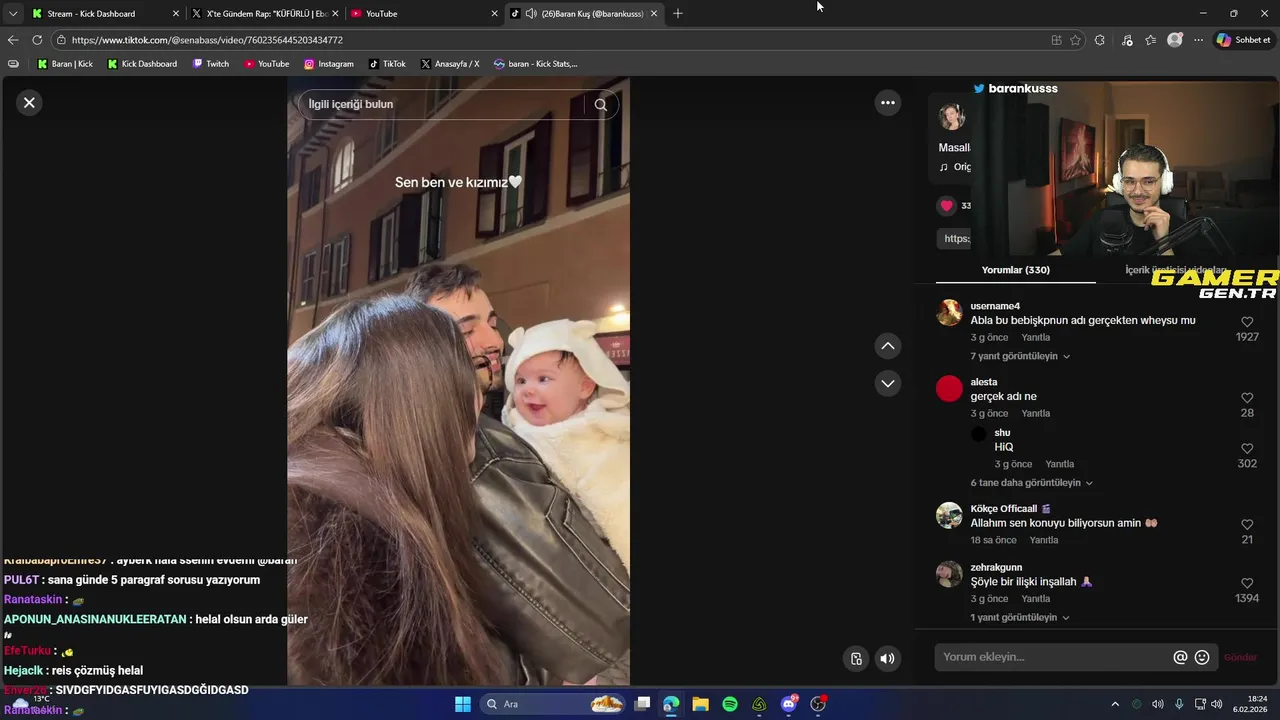The height and width of the screenshot is (720, 1280).
Task: Click the İlgili içeriği bulun search field
Action: (440, 104)
